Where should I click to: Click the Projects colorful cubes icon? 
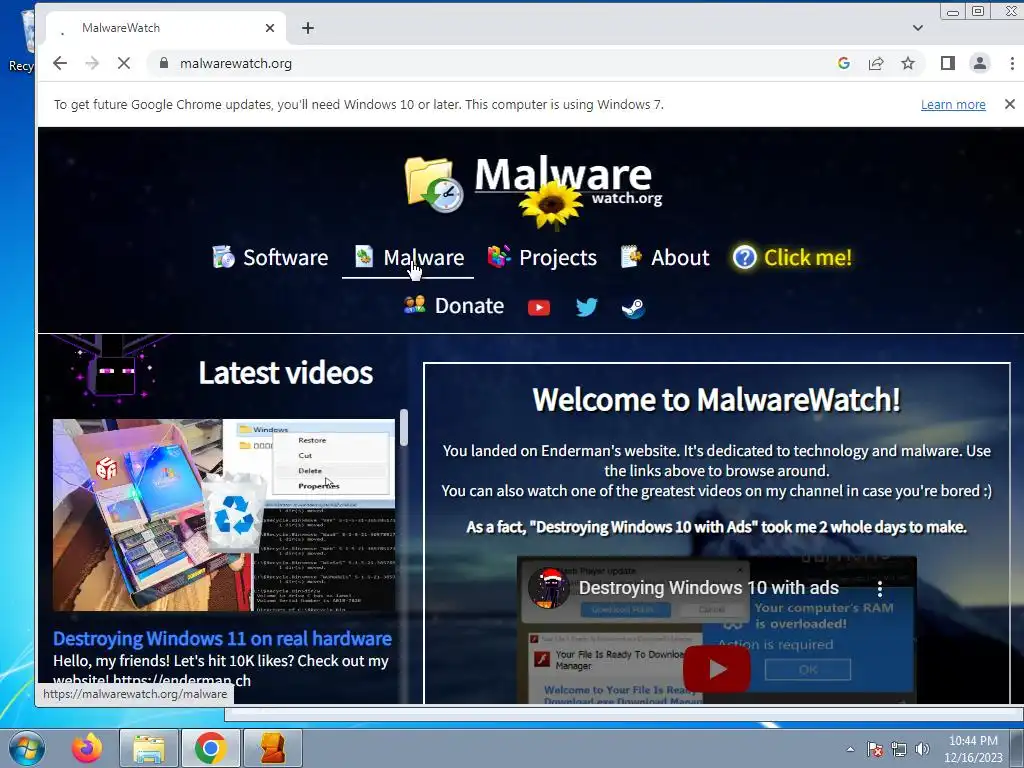(499, 257)
